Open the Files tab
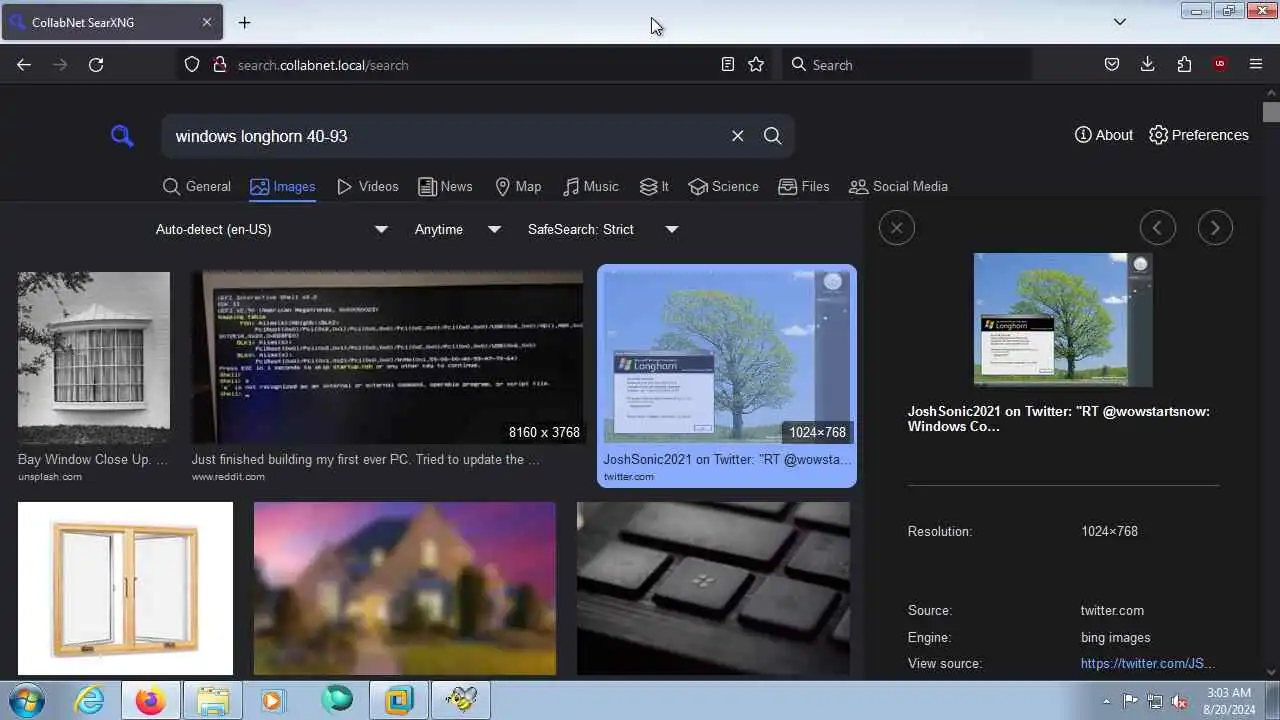The height and width of the screenshot is (720, 1280). coord(804,187)
